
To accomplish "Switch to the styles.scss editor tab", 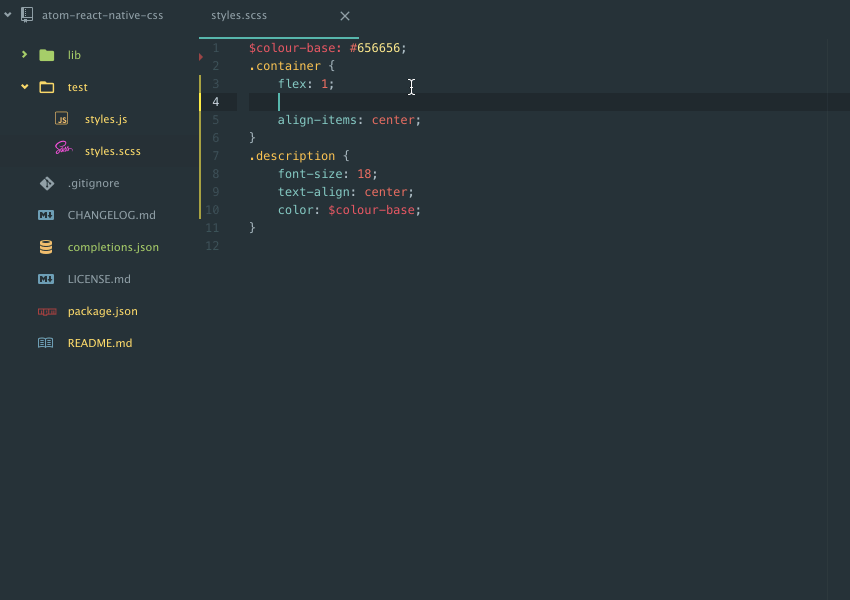I will coord(239,16).
